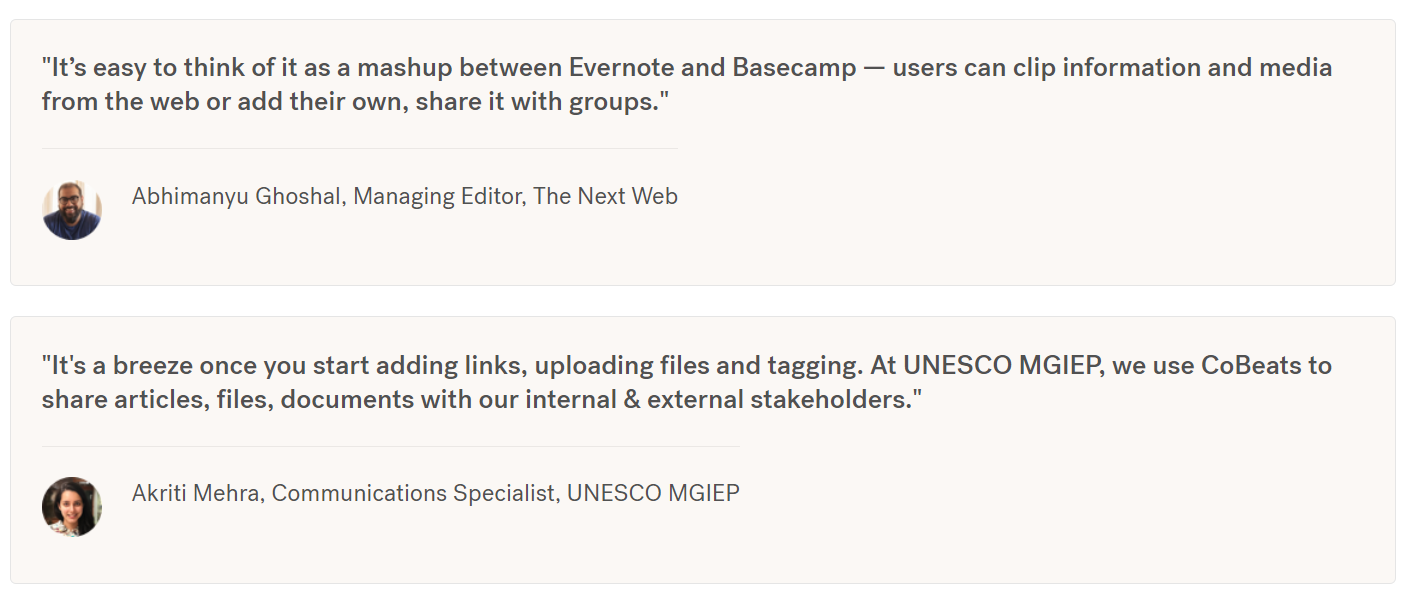Click Akriti Mehra's profile photo
The height and width of the screenshot is (601, 1411).
pos(72,507)
